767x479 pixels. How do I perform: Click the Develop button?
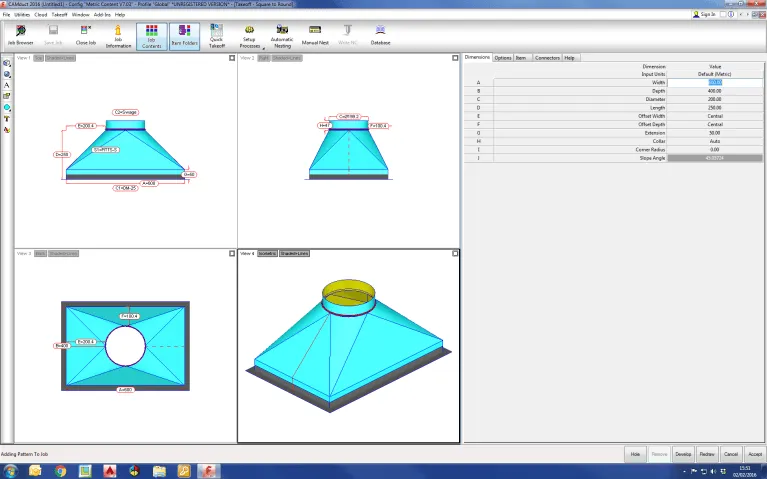(x=683, y=454)
